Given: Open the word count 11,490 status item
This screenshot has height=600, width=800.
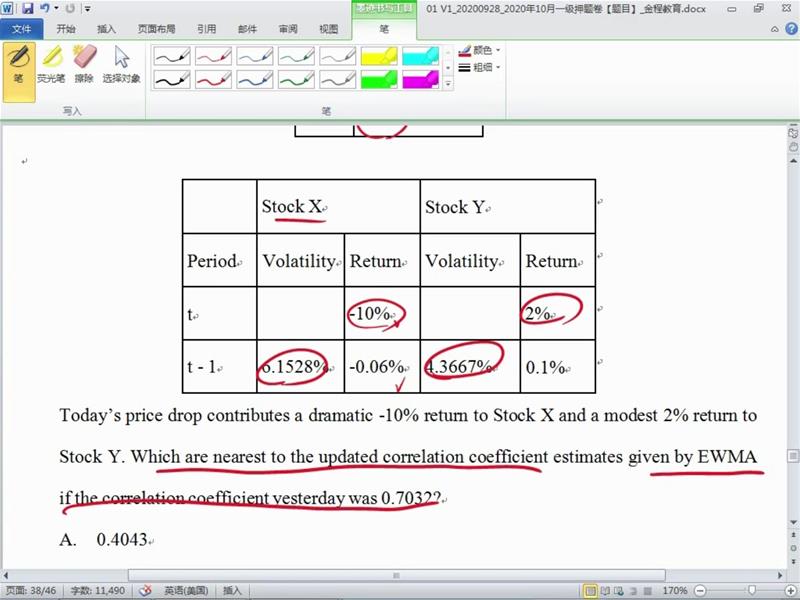Looking at the screenshot, I should tap(97, 590).
